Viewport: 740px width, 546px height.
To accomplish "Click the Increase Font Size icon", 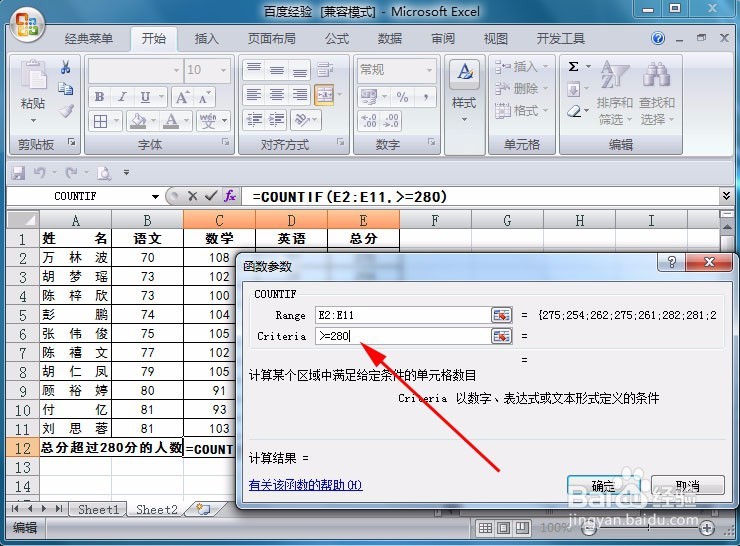I will tap(182, 97).
